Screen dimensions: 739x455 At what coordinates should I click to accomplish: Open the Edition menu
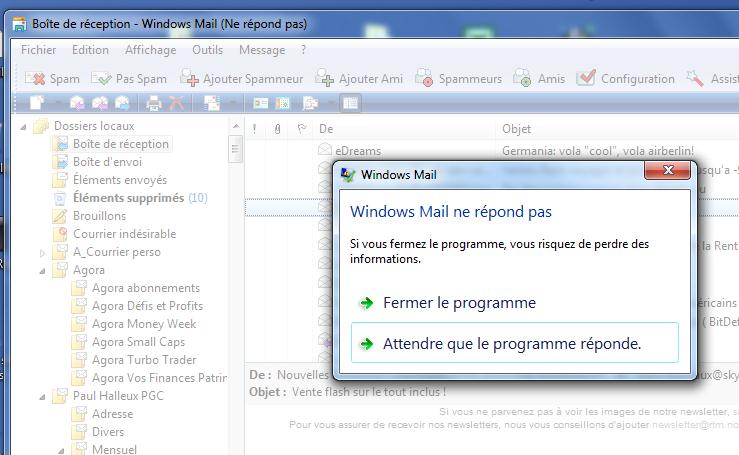pyautogui.click(x=90, y=50)
